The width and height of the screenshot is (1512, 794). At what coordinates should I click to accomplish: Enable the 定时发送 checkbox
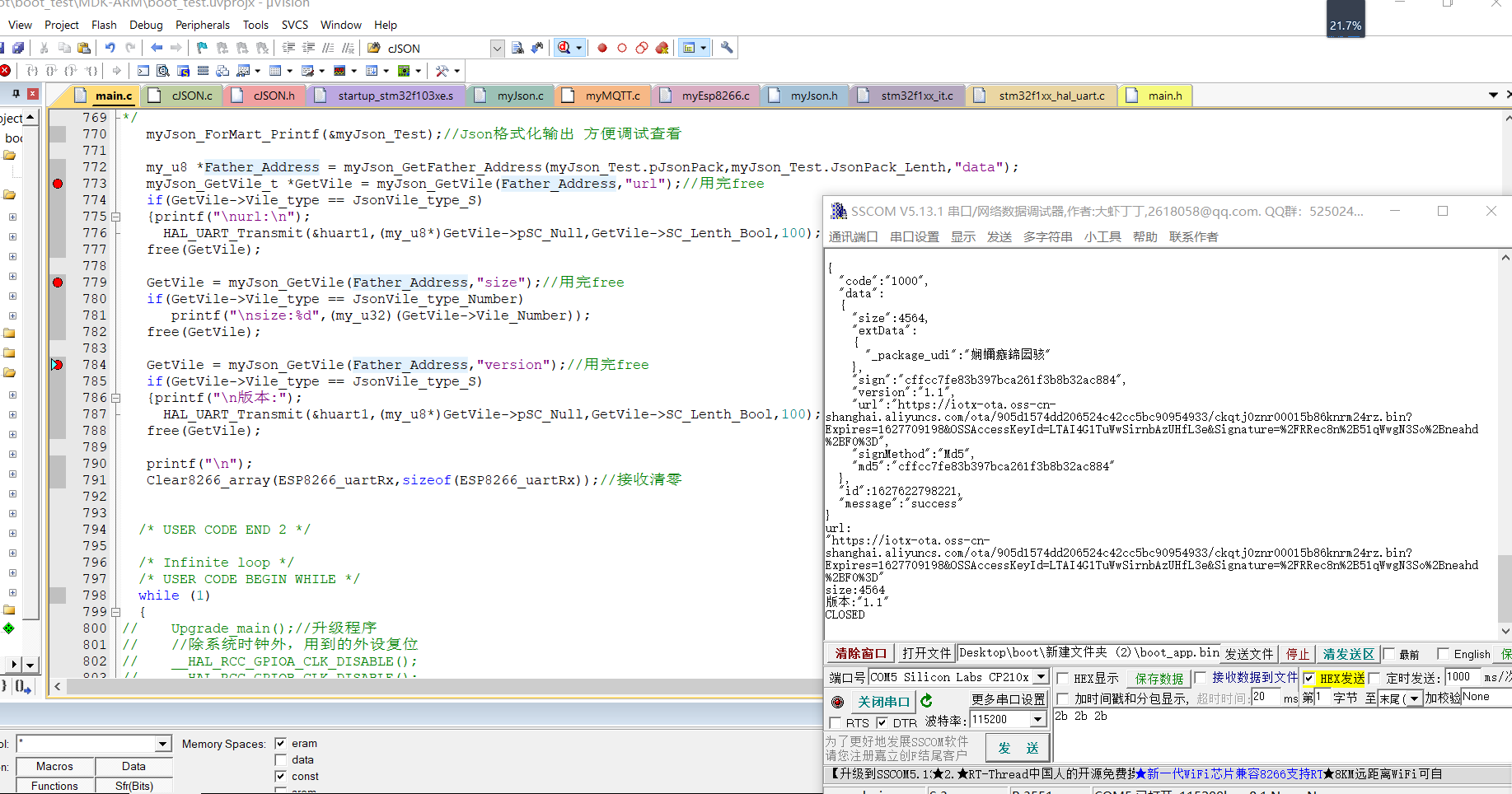pyautogui.click(x=1374, y=679)
